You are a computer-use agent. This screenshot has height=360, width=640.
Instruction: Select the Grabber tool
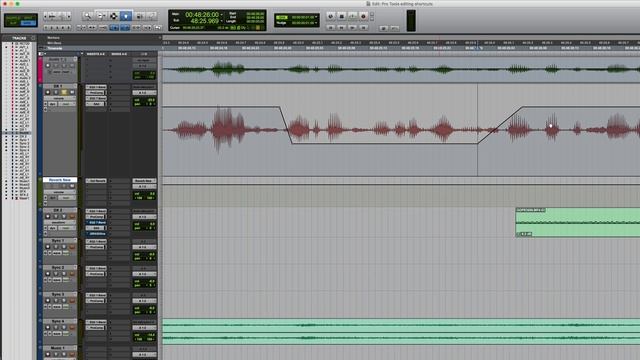click(126, 16)
